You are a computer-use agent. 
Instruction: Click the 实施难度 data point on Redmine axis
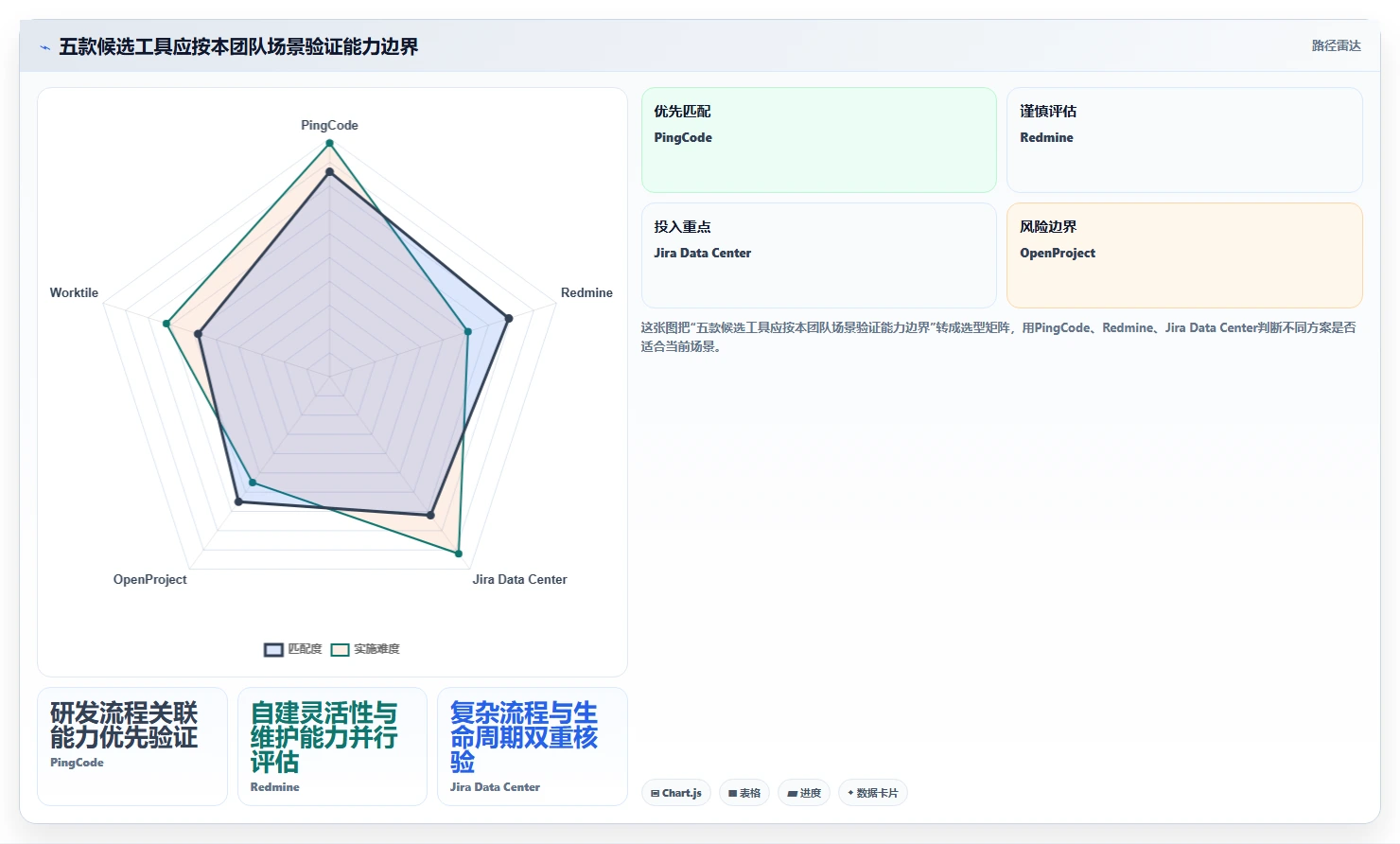click(467, 331)
